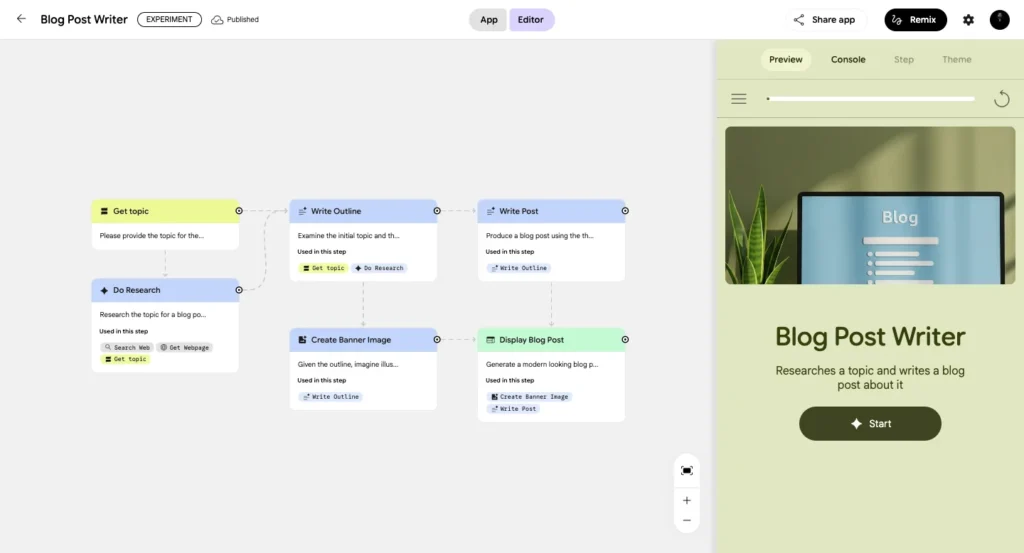Zoom in on the canvas
Viewport: 1024px width, 553px height.
tap(686, 500)
